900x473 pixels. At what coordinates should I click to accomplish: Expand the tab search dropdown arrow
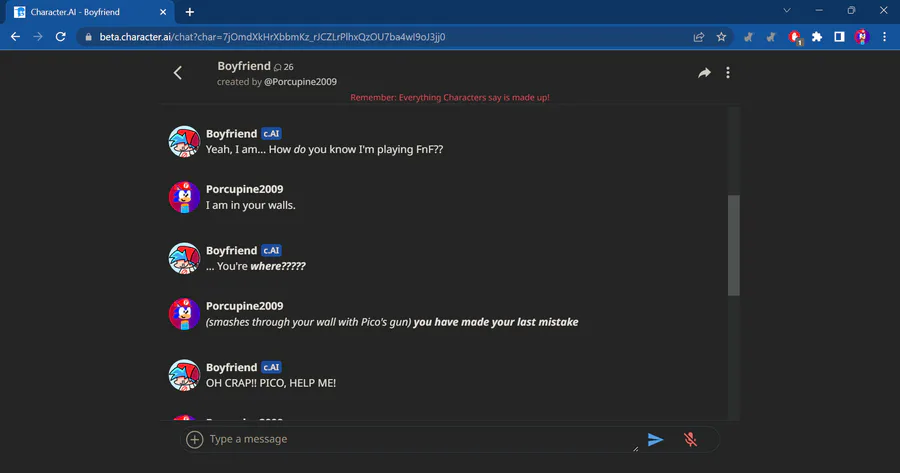(787, 11)
